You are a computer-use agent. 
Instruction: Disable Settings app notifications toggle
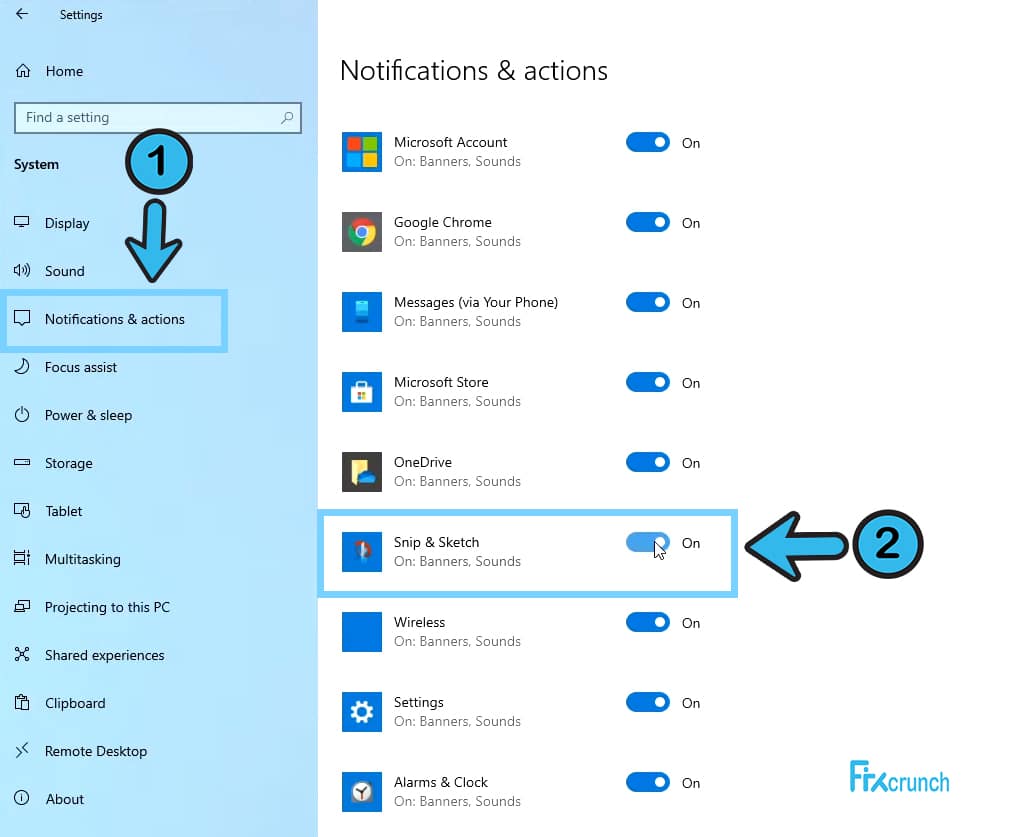(x=647, y=702)
